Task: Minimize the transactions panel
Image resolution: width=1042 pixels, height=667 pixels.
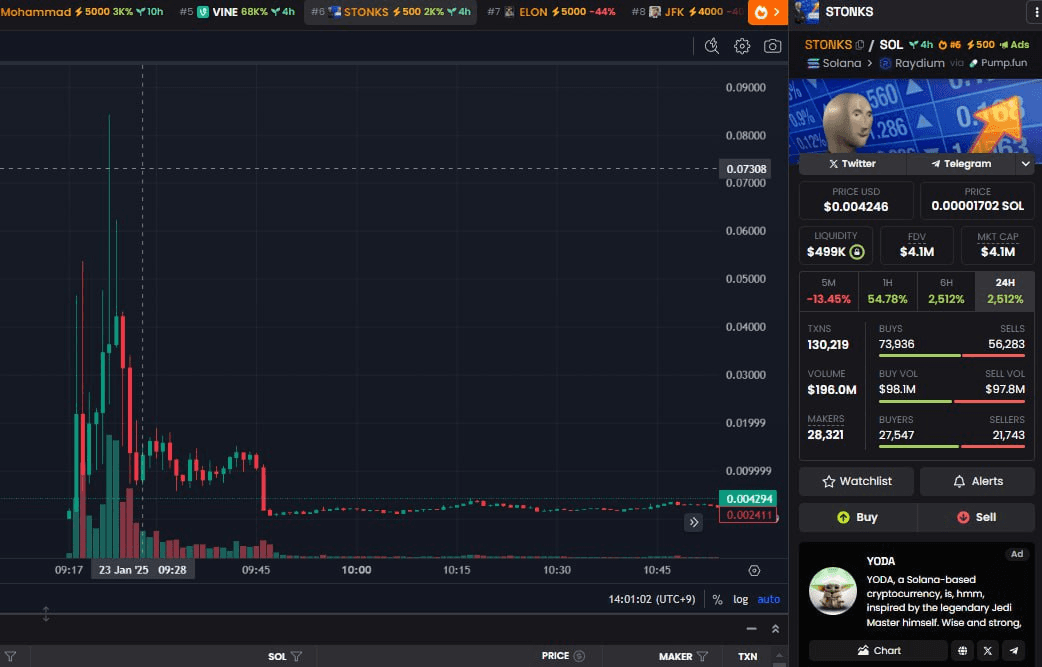Action: point(752,628)
